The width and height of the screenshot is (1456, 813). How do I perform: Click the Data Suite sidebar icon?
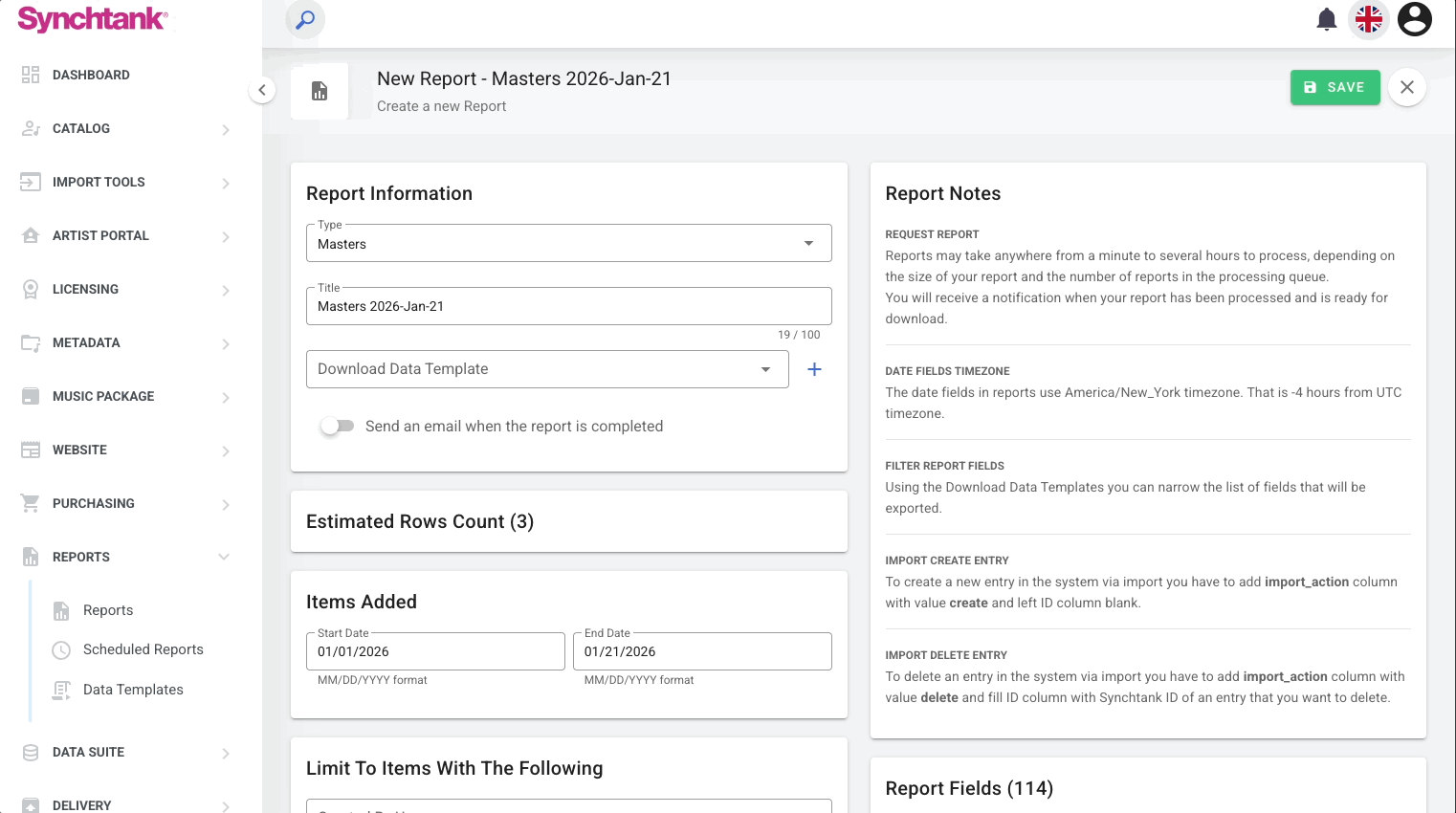[31, 752]
